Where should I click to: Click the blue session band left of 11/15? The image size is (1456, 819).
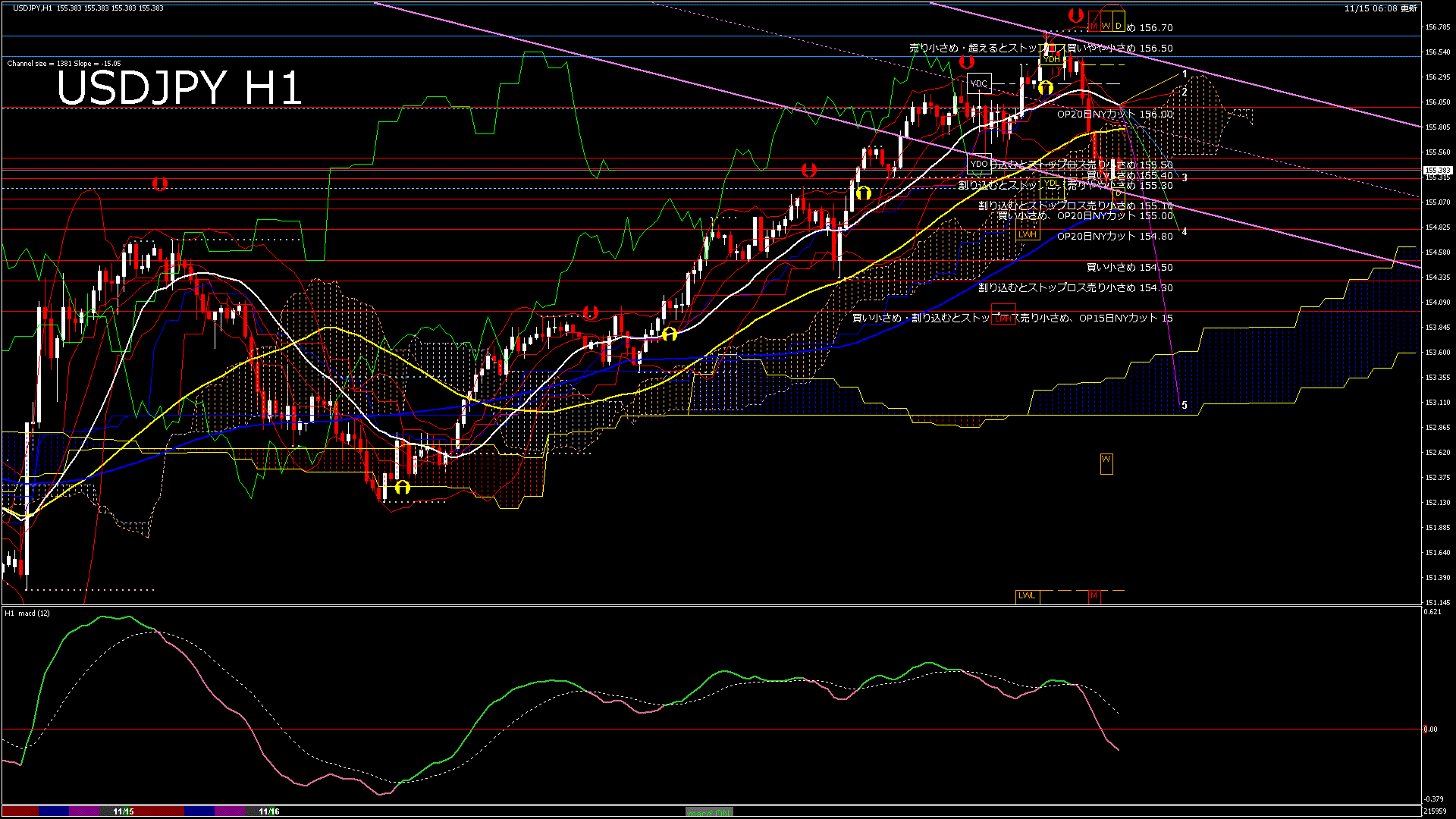click(54, 811)
